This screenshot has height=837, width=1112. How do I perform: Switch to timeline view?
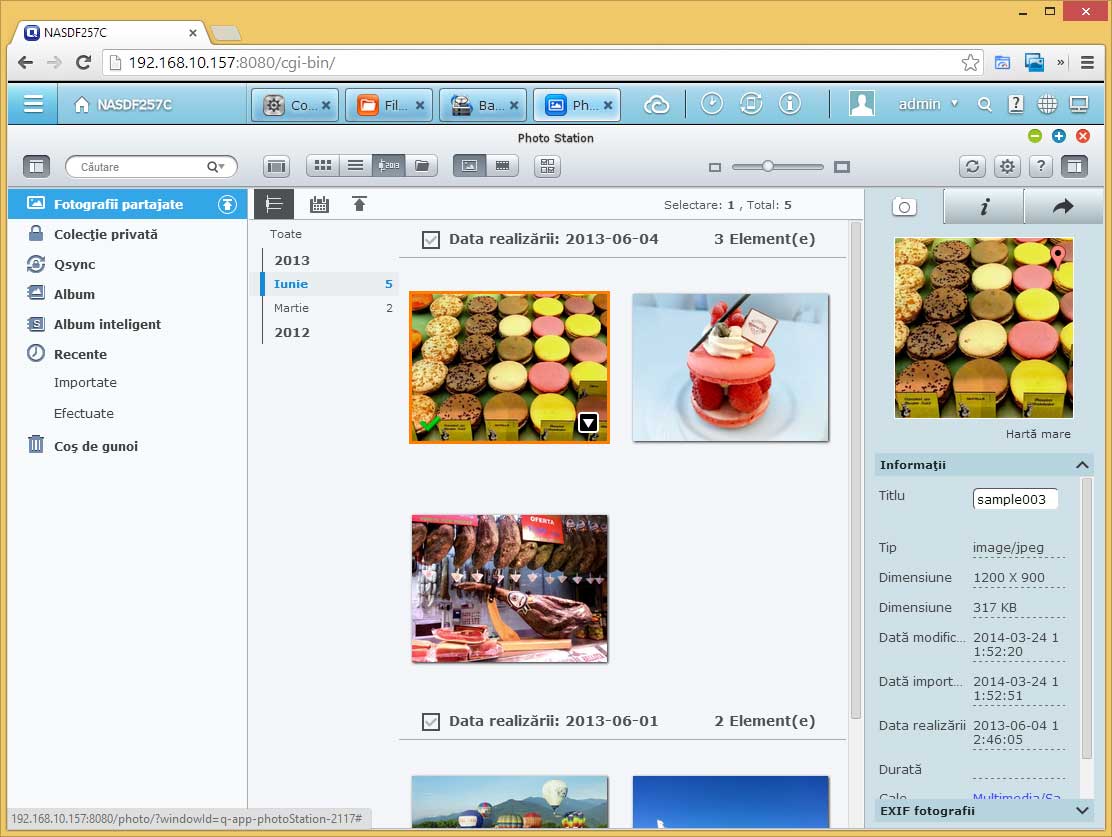[389, 166]
